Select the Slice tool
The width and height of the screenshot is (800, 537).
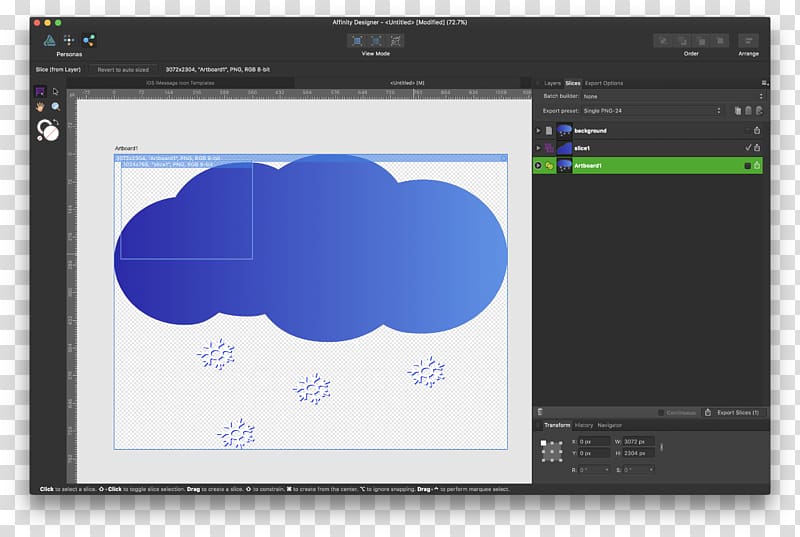(41, 92)
